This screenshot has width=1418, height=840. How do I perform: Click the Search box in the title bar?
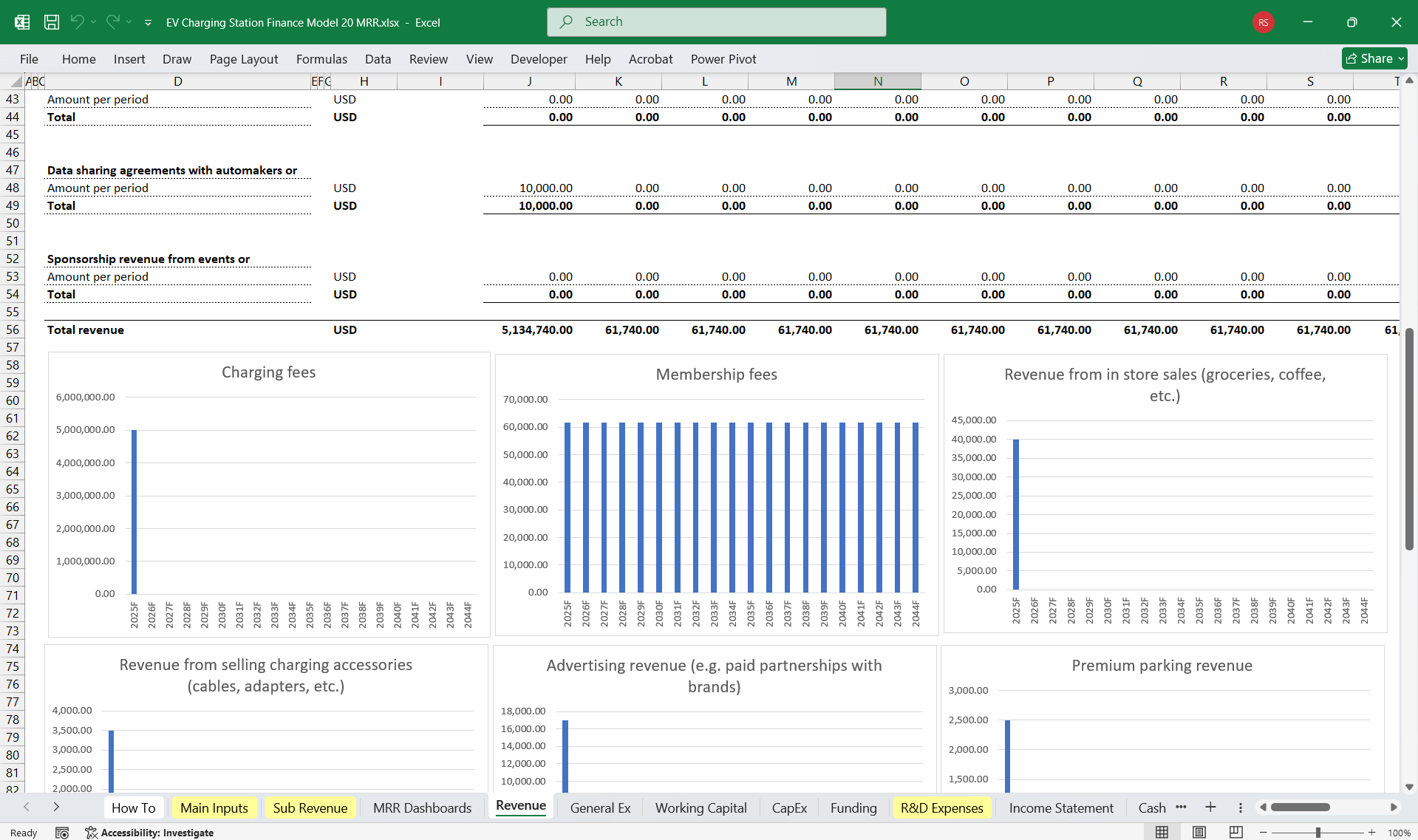coord(715,21)
